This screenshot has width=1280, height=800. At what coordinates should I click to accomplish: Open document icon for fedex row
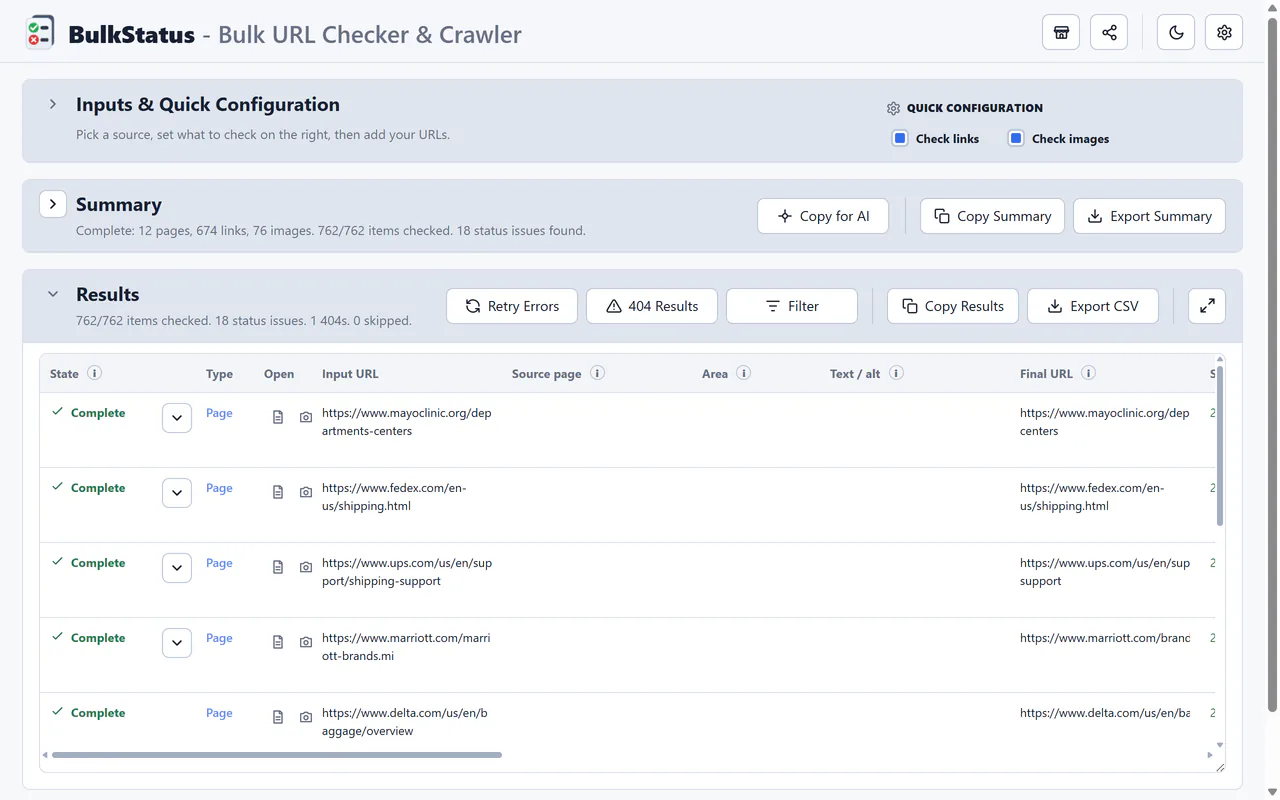(x=278, y=492)
